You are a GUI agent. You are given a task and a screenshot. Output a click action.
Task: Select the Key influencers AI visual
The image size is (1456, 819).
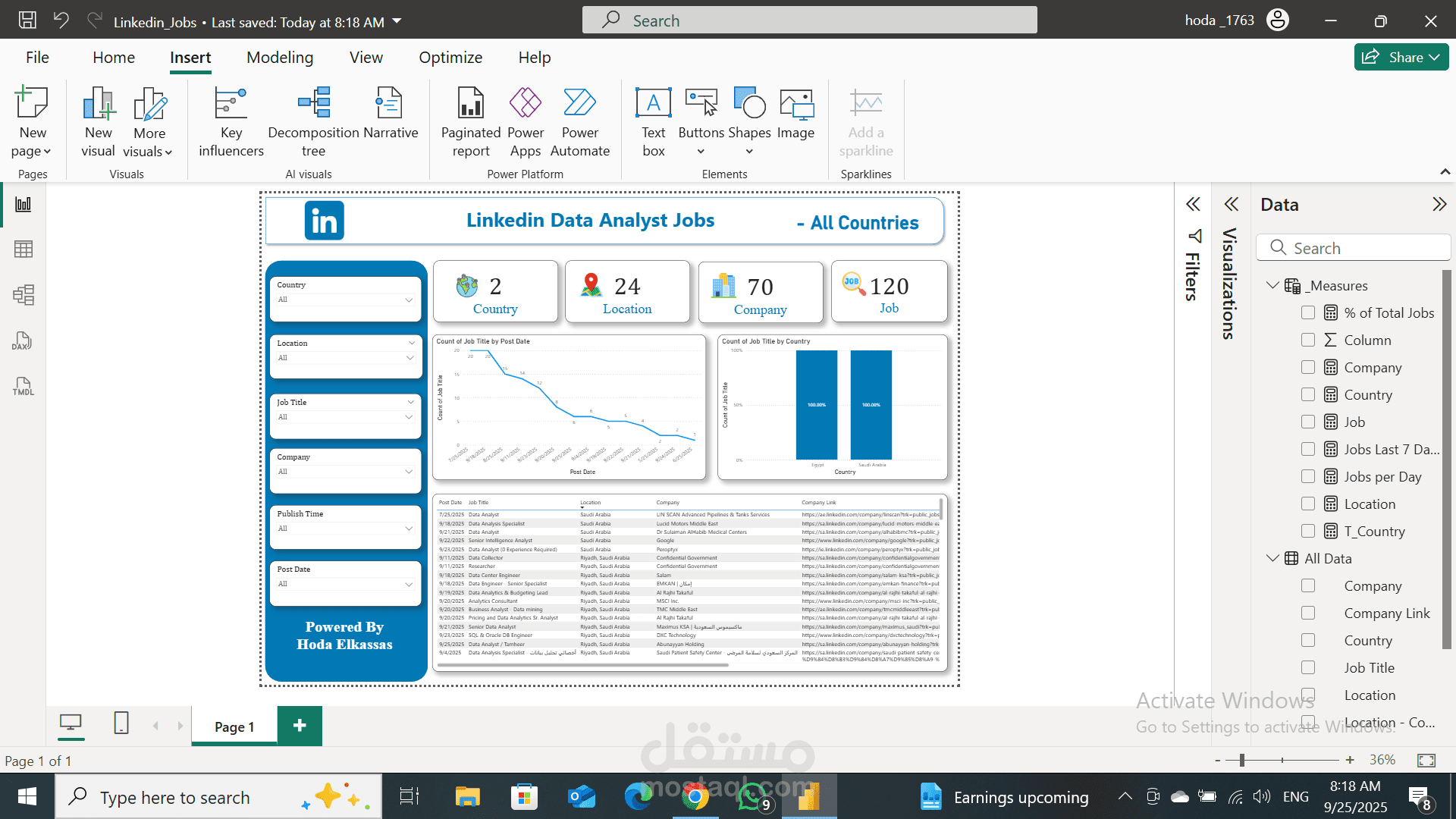231,121
